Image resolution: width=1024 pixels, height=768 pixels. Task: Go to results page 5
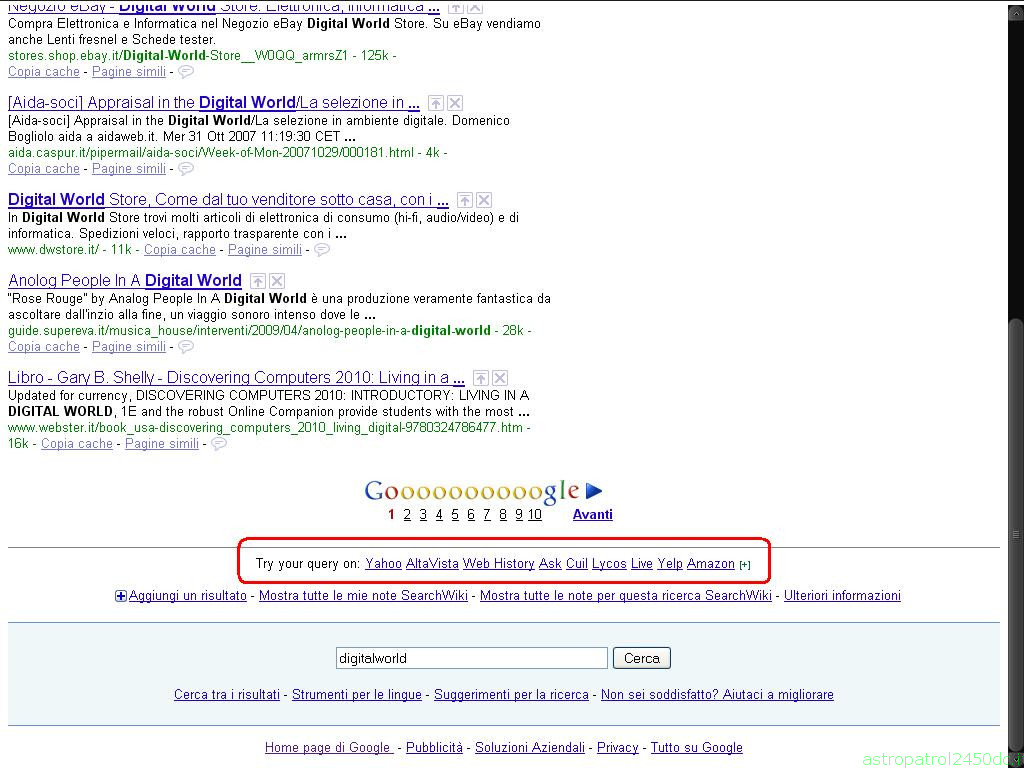(455, 515)
